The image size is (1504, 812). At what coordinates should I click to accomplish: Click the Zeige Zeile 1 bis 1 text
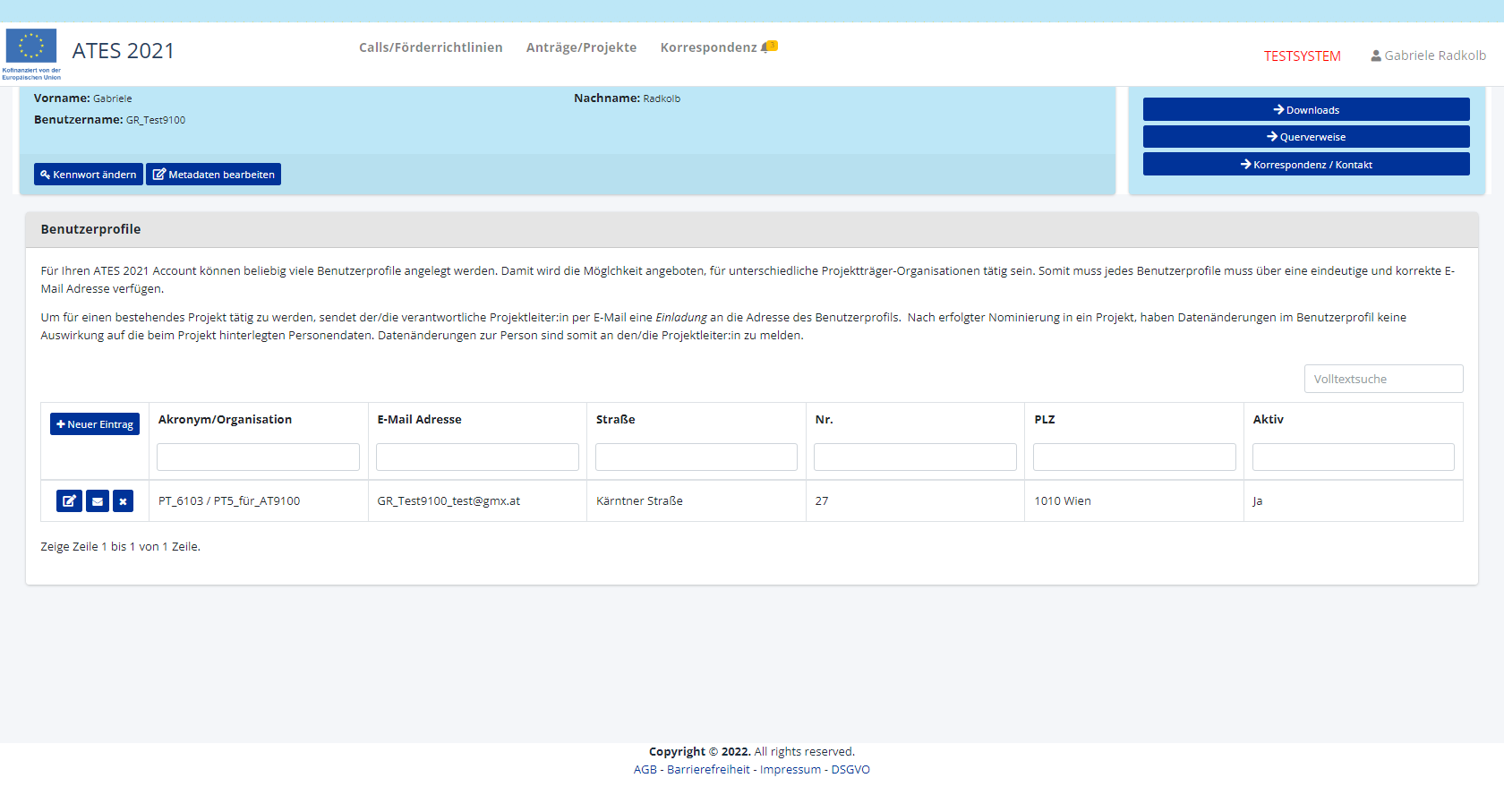pyautogui.click(x=120, y=547)
